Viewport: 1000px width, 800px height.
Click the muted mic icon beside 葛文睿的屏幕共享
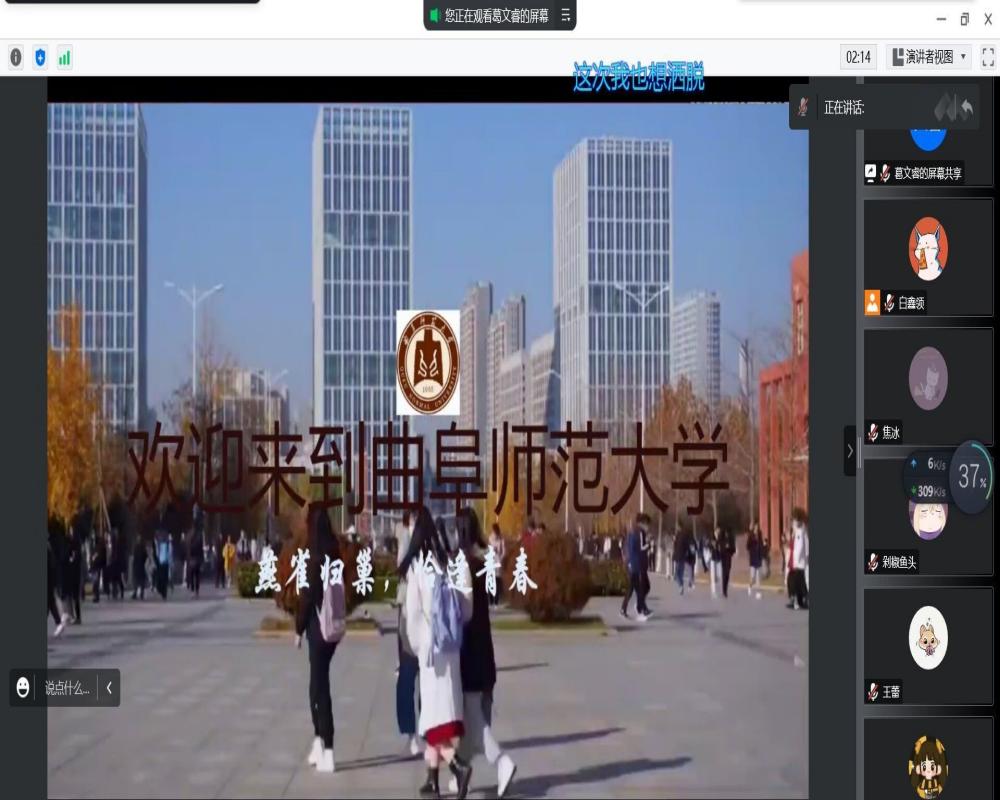point(885,173)
